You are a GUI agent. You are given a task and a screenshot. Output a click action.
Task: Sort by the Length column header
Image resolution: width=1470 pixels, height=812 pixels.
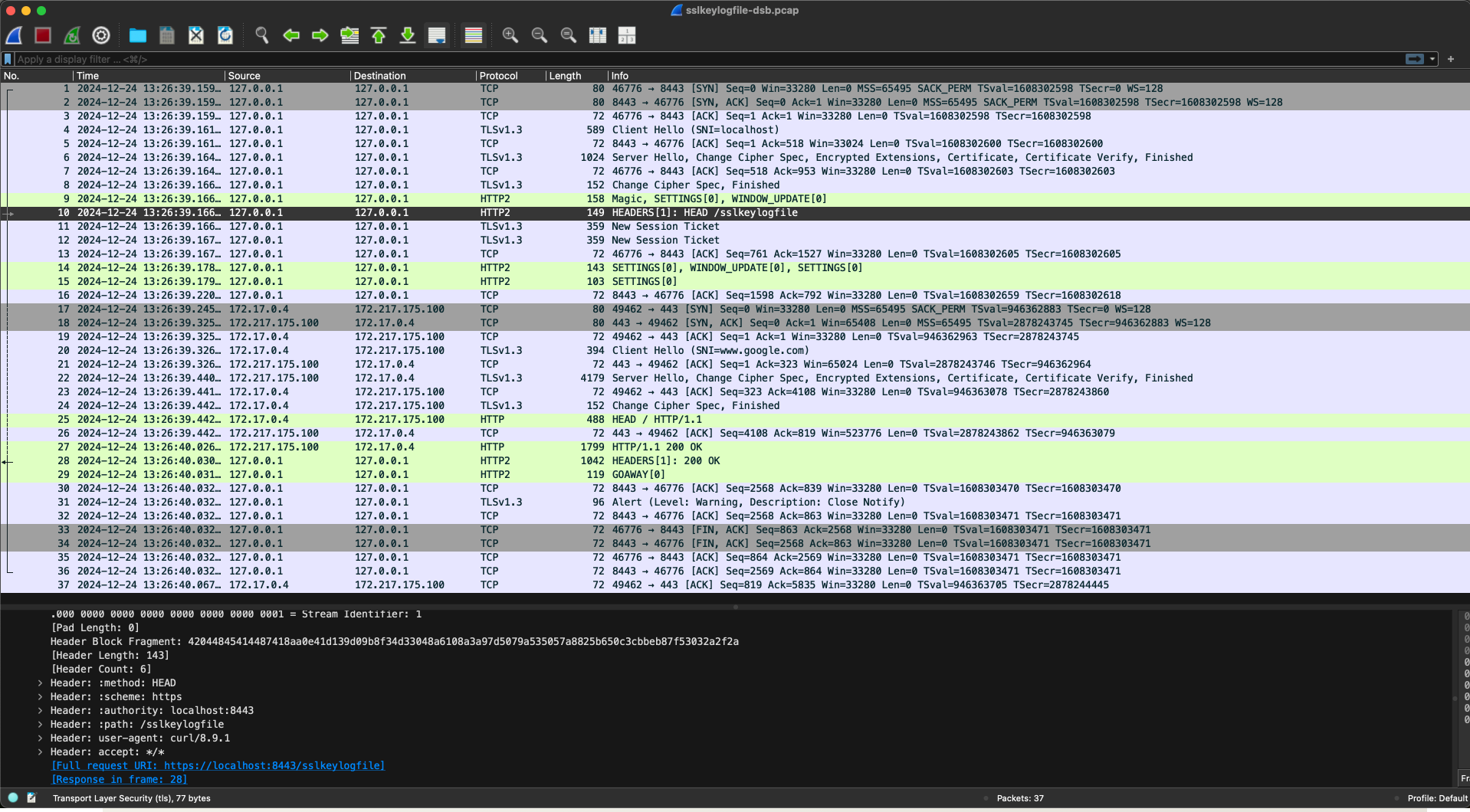click(576, 76)
